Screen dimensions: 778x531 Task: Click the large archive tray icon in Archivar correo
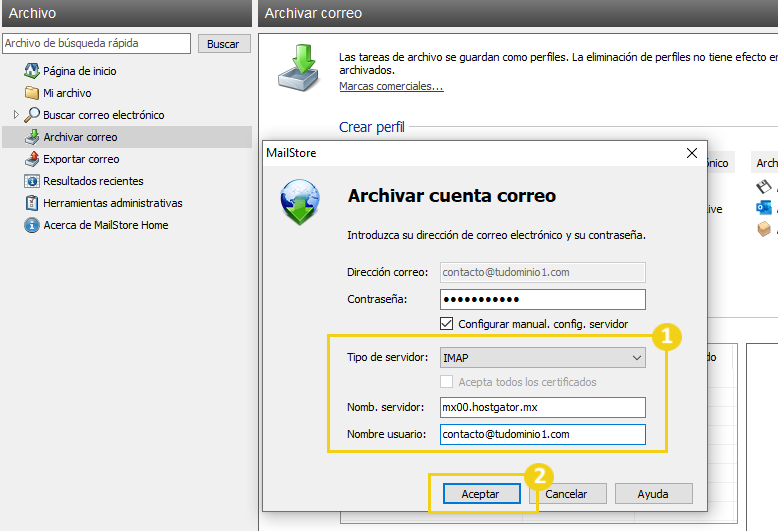click(299, 67)
